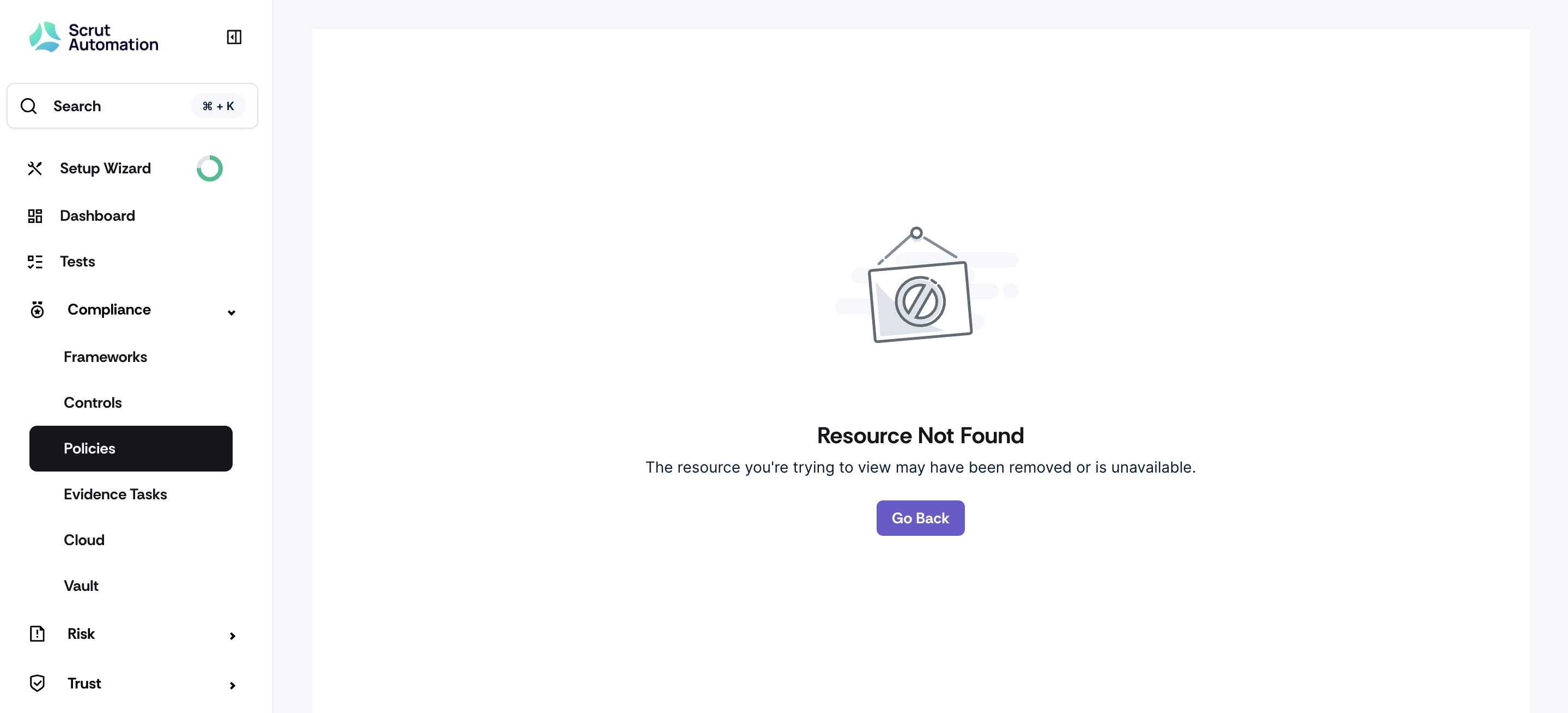
Task: Open the Tests page
Action: pos(77,262)
